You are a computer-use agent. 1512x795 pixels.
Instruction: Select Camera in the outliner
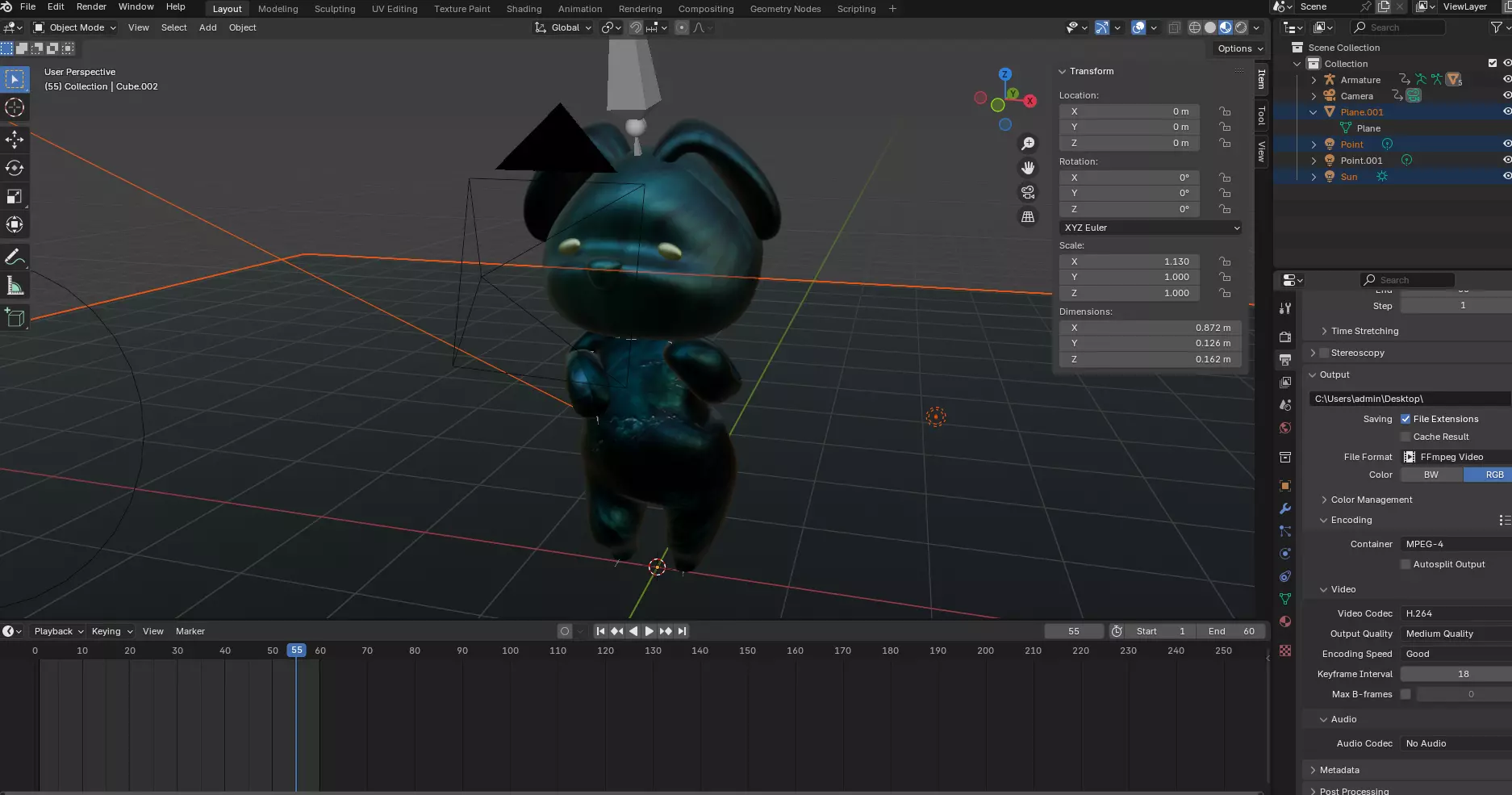[1355, 96]
